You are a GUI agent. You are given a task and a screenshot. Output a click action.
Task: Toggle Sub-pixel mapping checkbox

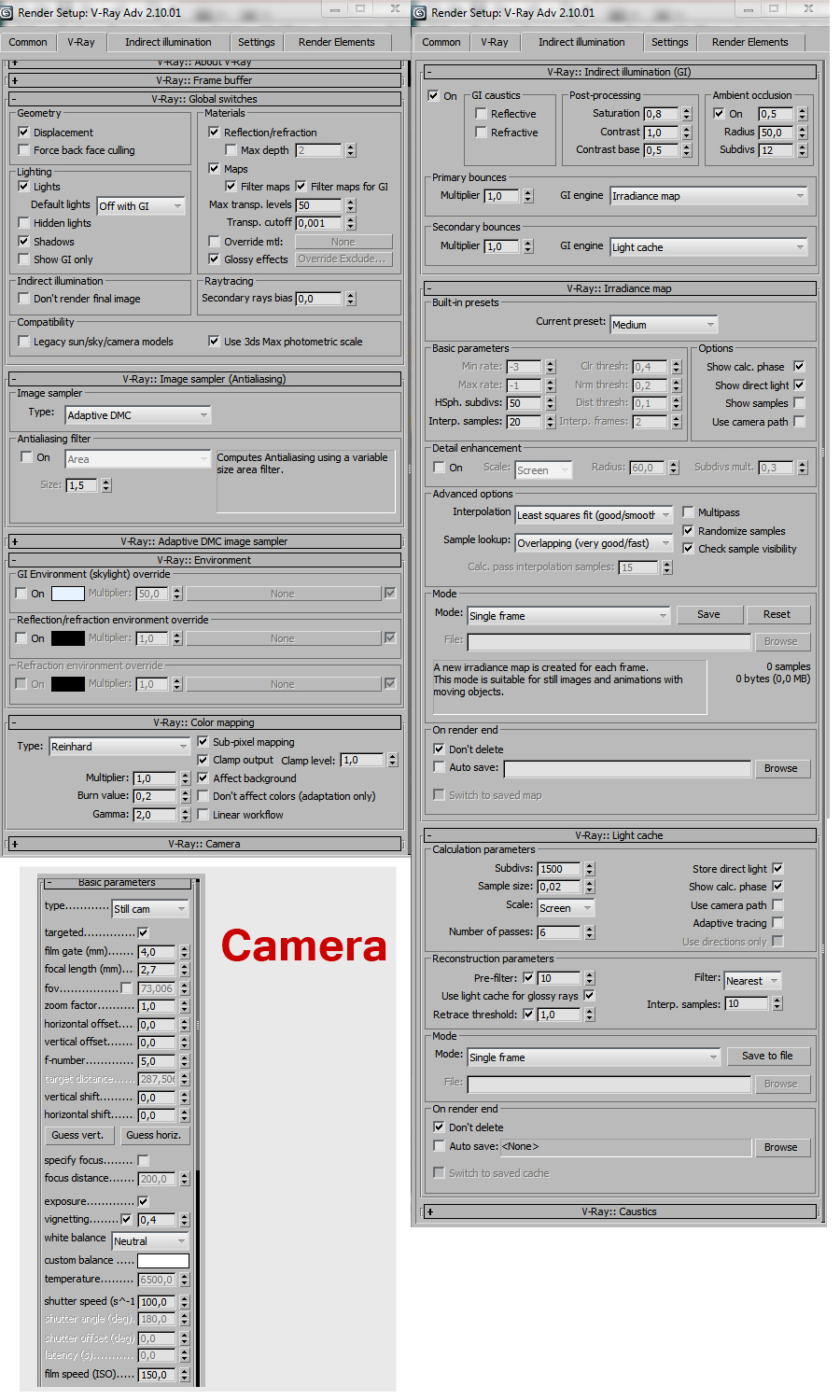tap(203, 742)
